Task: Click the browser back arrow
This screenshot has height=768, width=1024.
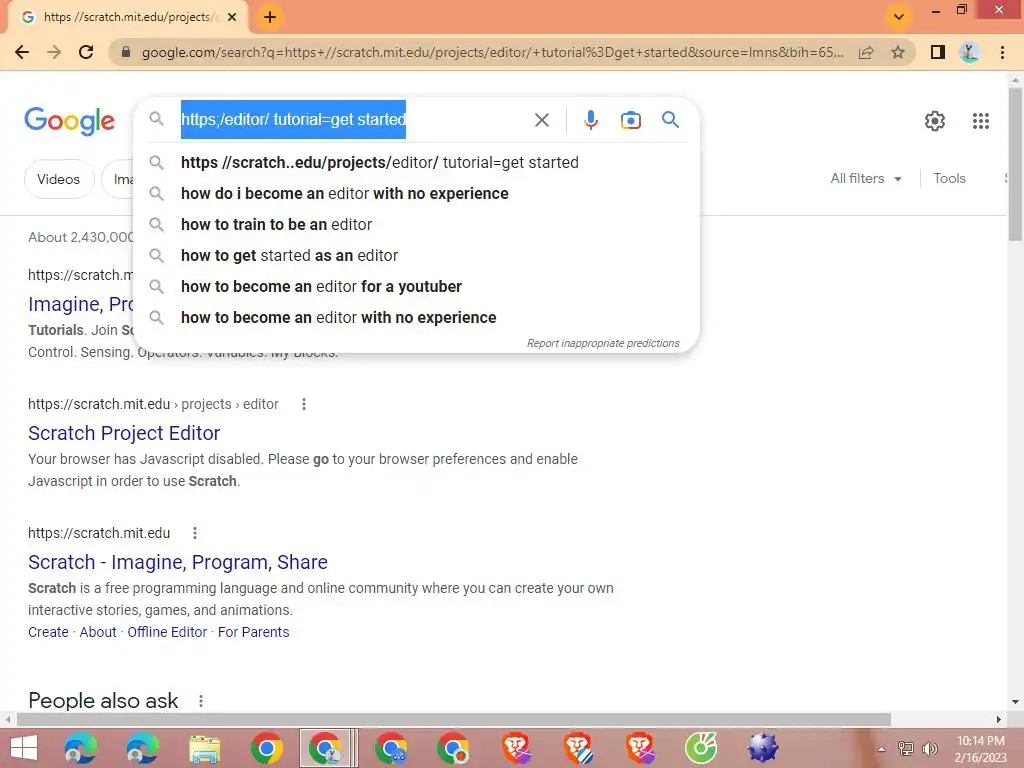Action: click(22, 52)
